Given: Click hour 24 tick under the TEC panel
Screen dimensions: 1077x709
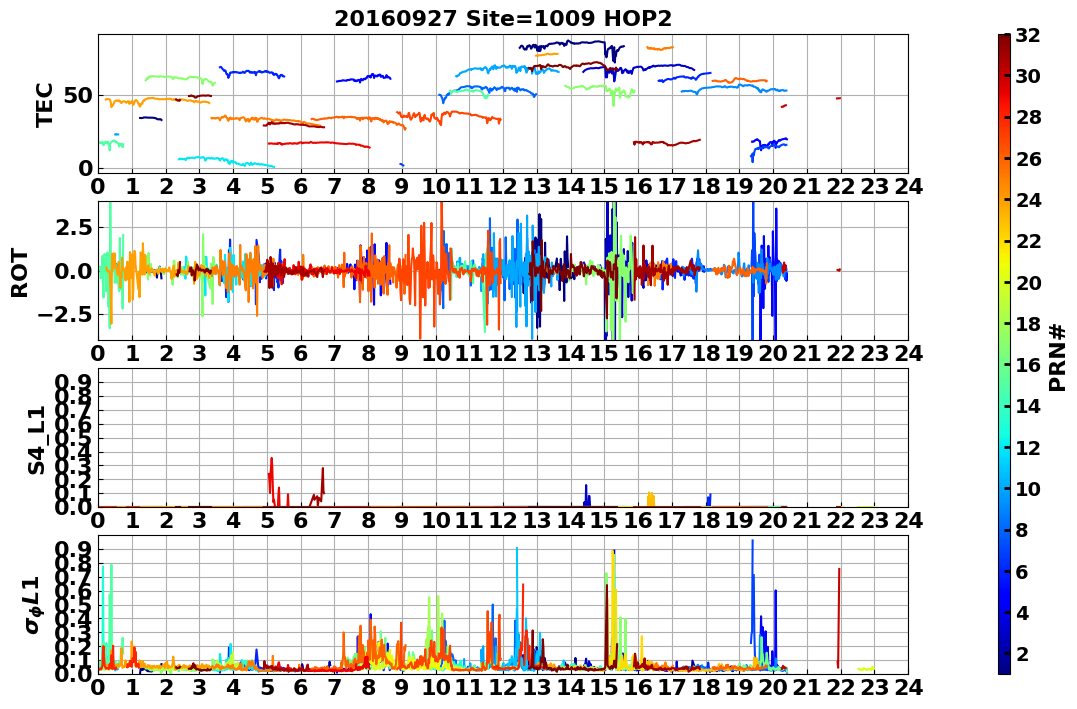Looking at the screenshot, I should 908,186.
